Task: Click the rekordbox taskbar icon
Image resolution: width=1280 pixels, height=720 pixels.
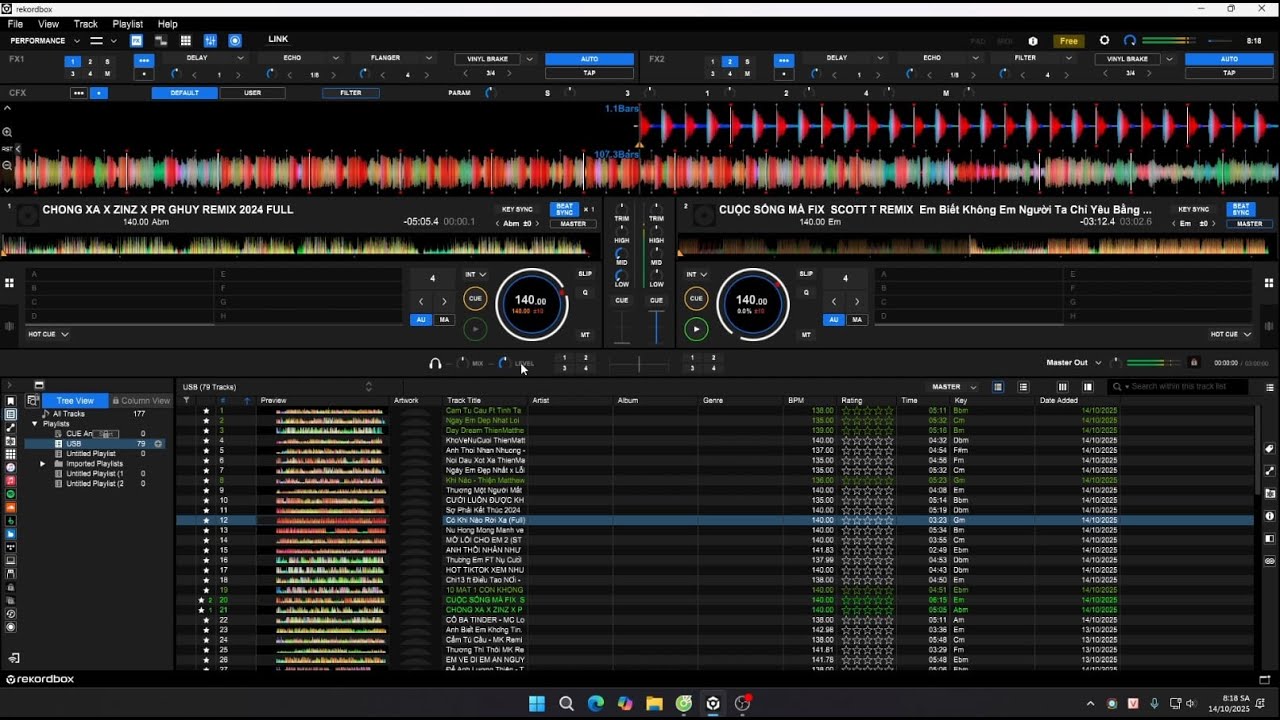Action: pyautogui.click(x=713, y=703)
